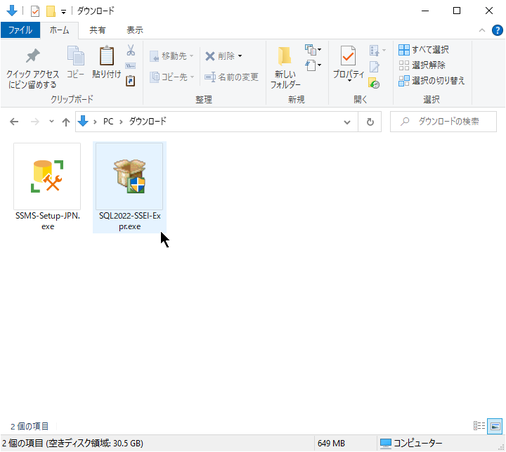Click Downloads in the address breadcrumb
This screenshot has width=506, height=452.
point(148,121)
